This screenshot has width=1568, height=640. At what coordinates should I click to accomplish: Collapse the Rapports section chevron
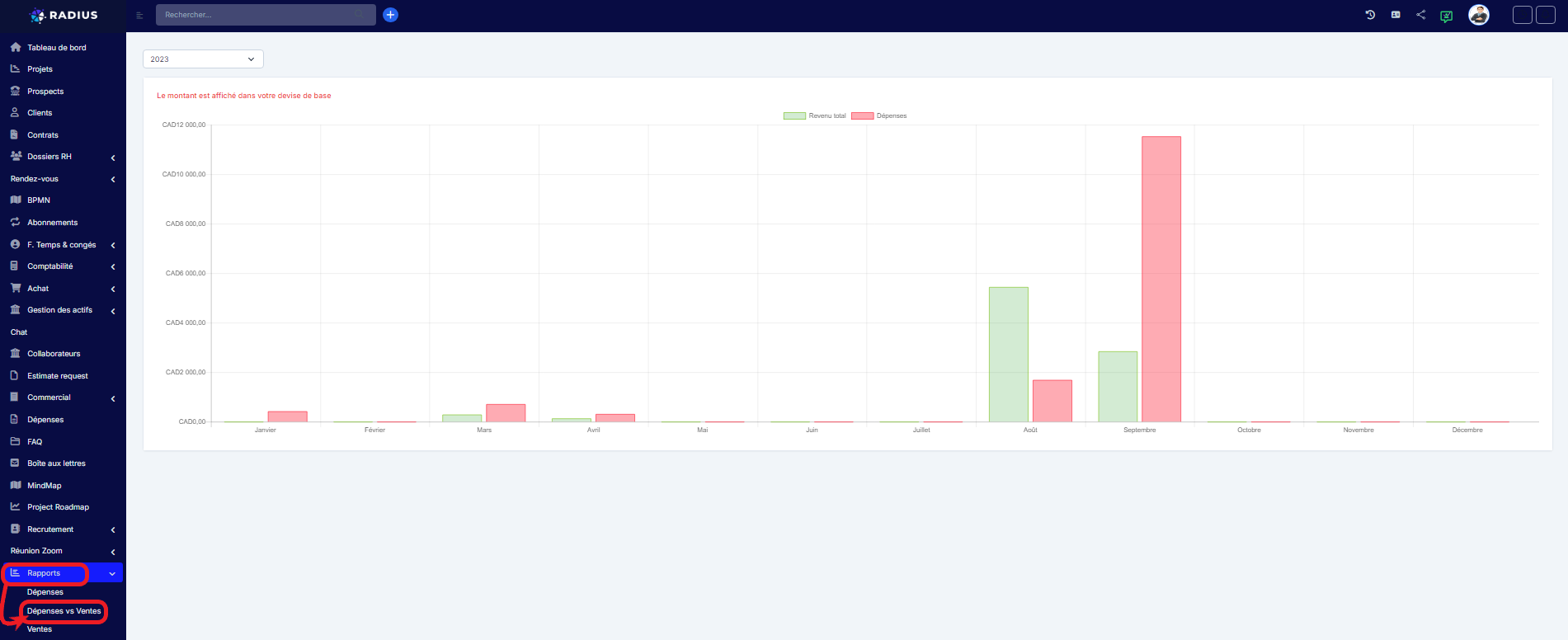(x=112, y=573)
